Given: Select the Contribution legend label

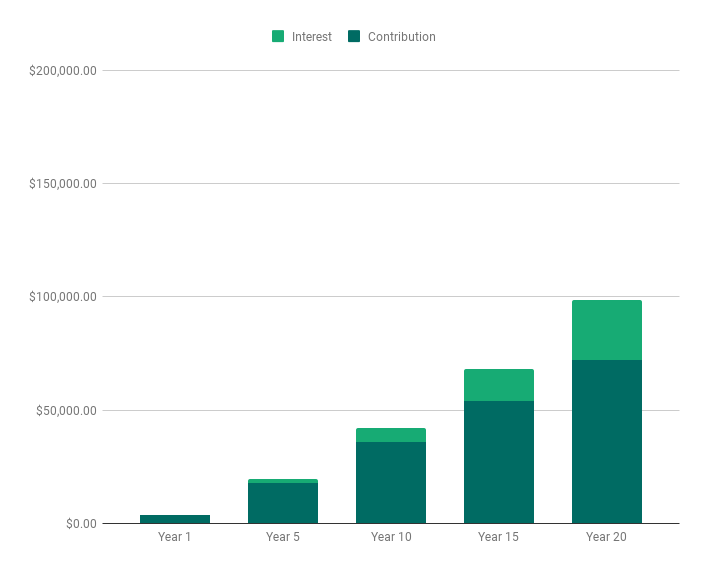Looking at the screenshot, I should (x=401, y=37).
